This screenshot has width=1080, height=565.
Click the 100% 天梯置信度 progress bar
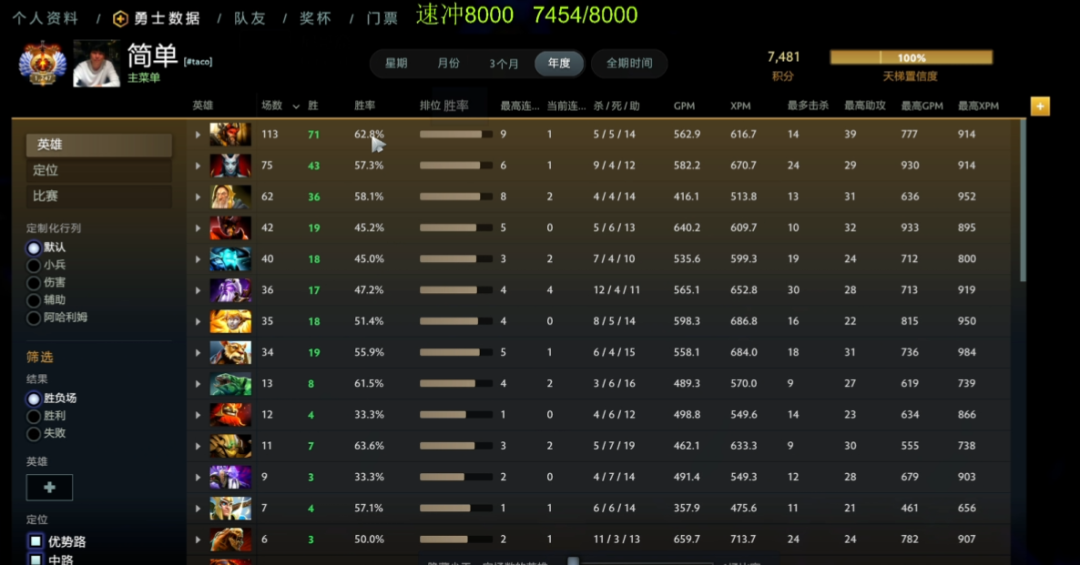[x=911, y=57]
